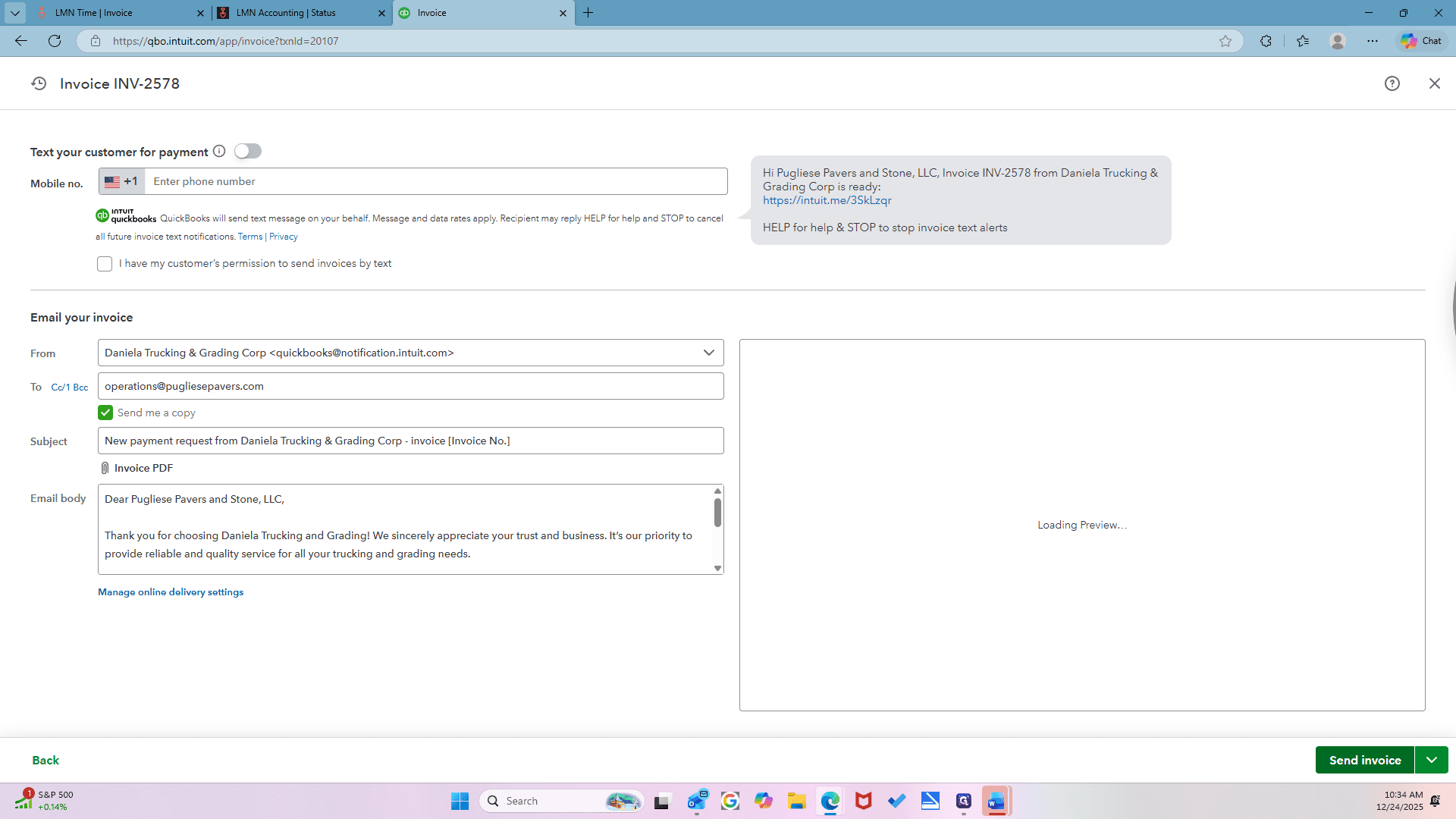Go back with browser back arrow
Screen dimensions: 1456x819
pyautogui.click(x=21, y=41)
